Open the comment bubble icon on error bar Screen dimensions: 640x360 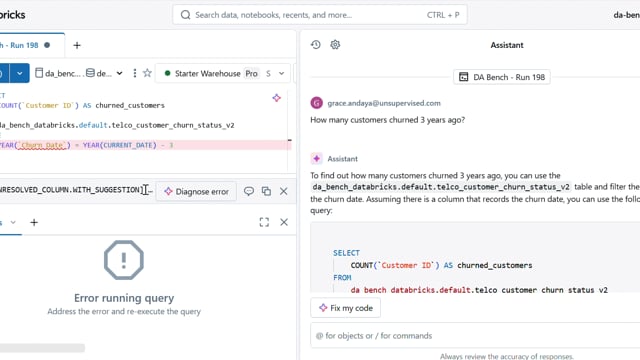[249, 191]
